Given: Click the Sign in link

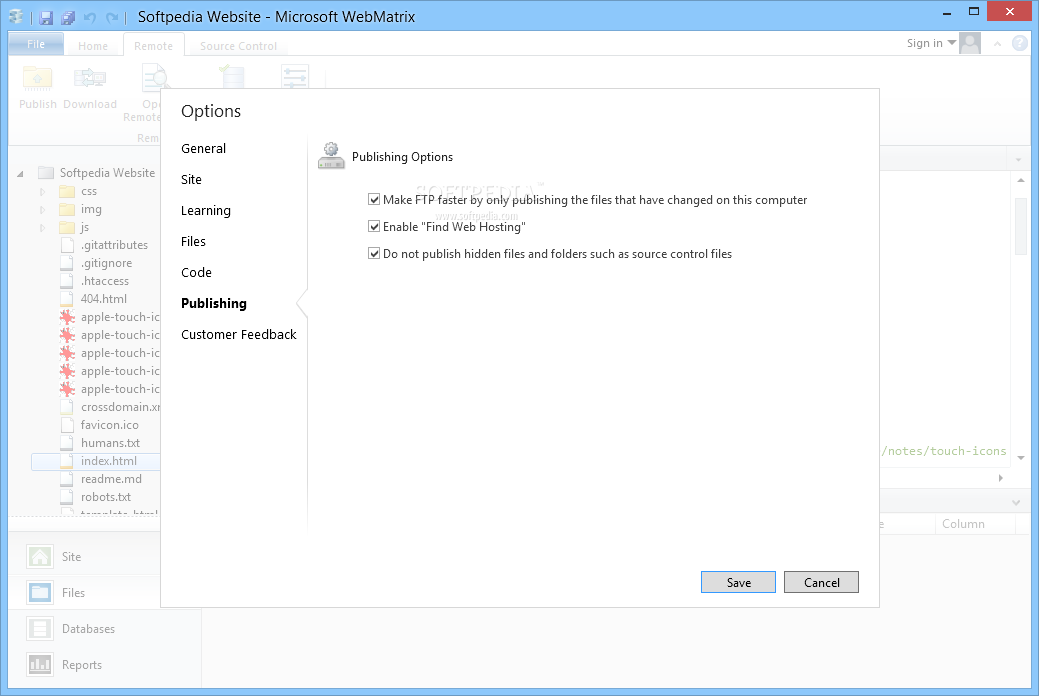Looking at the screenshot, I should pyautogui.click(x=924, y=43).
